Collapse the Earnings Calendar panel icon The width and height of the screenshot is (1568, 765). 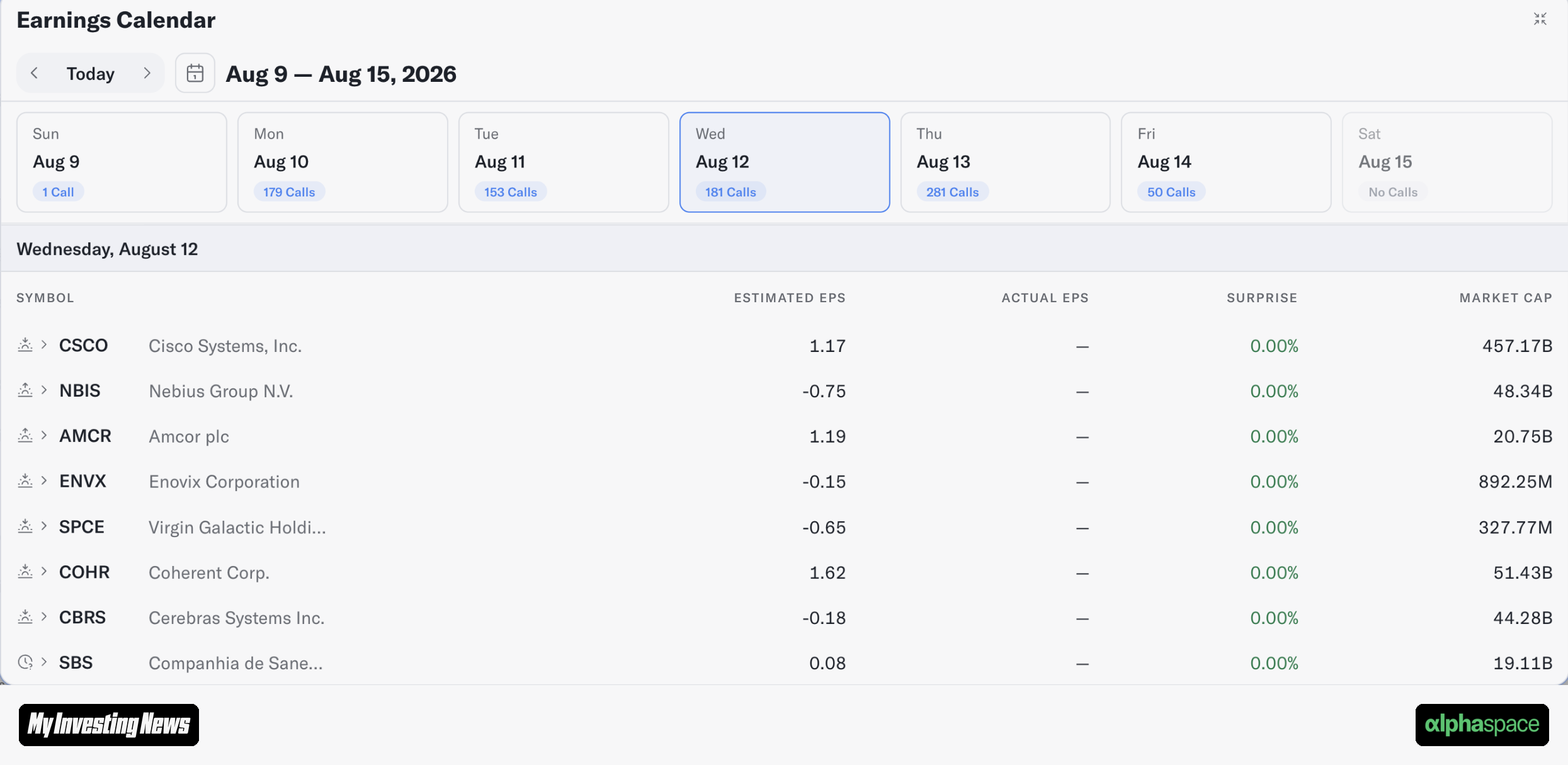click(1540, 19)
